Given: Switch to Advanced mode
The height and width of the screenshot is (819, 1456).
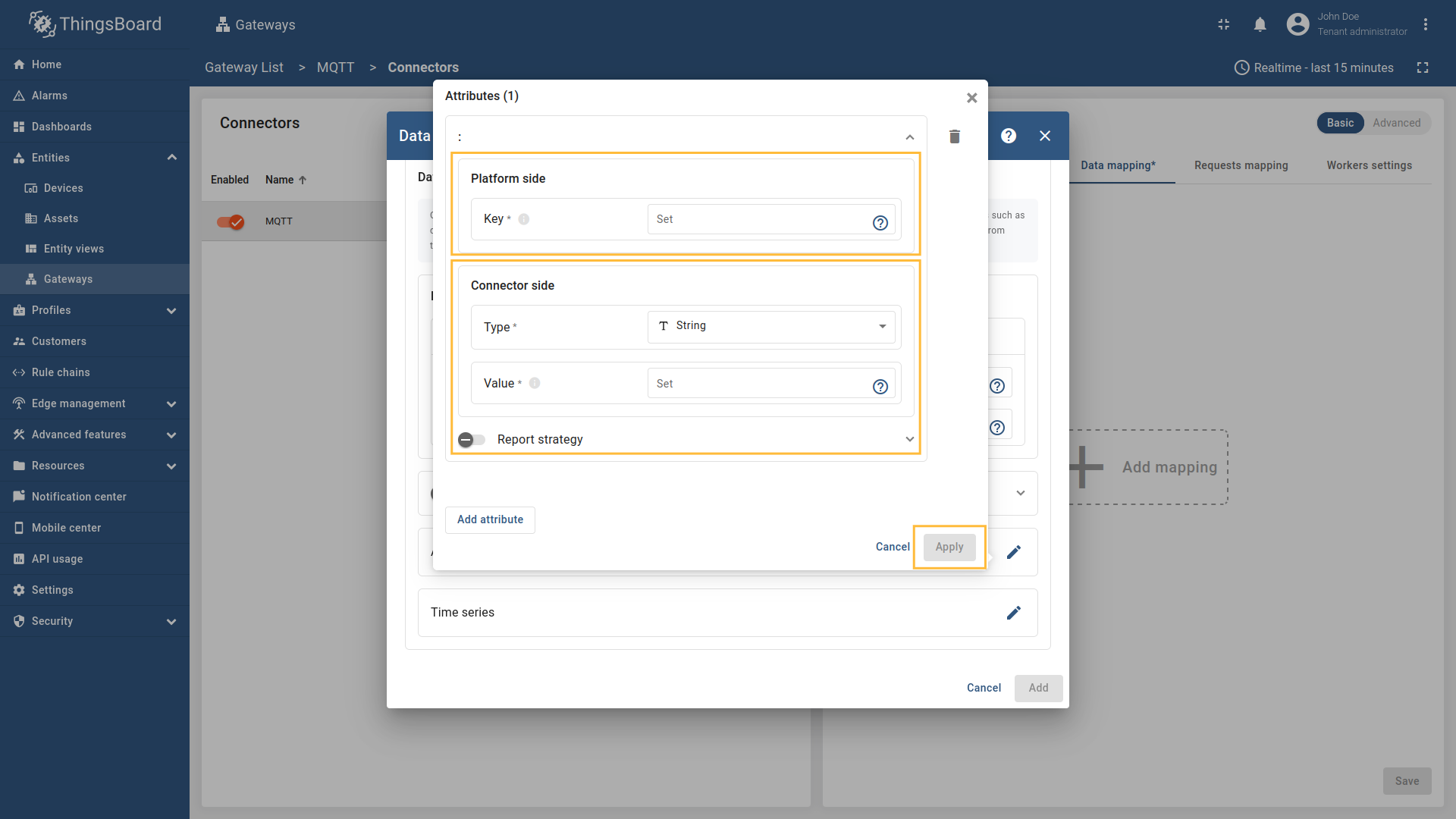Looking at the screenshot, I should click(x=1396, y=123).
